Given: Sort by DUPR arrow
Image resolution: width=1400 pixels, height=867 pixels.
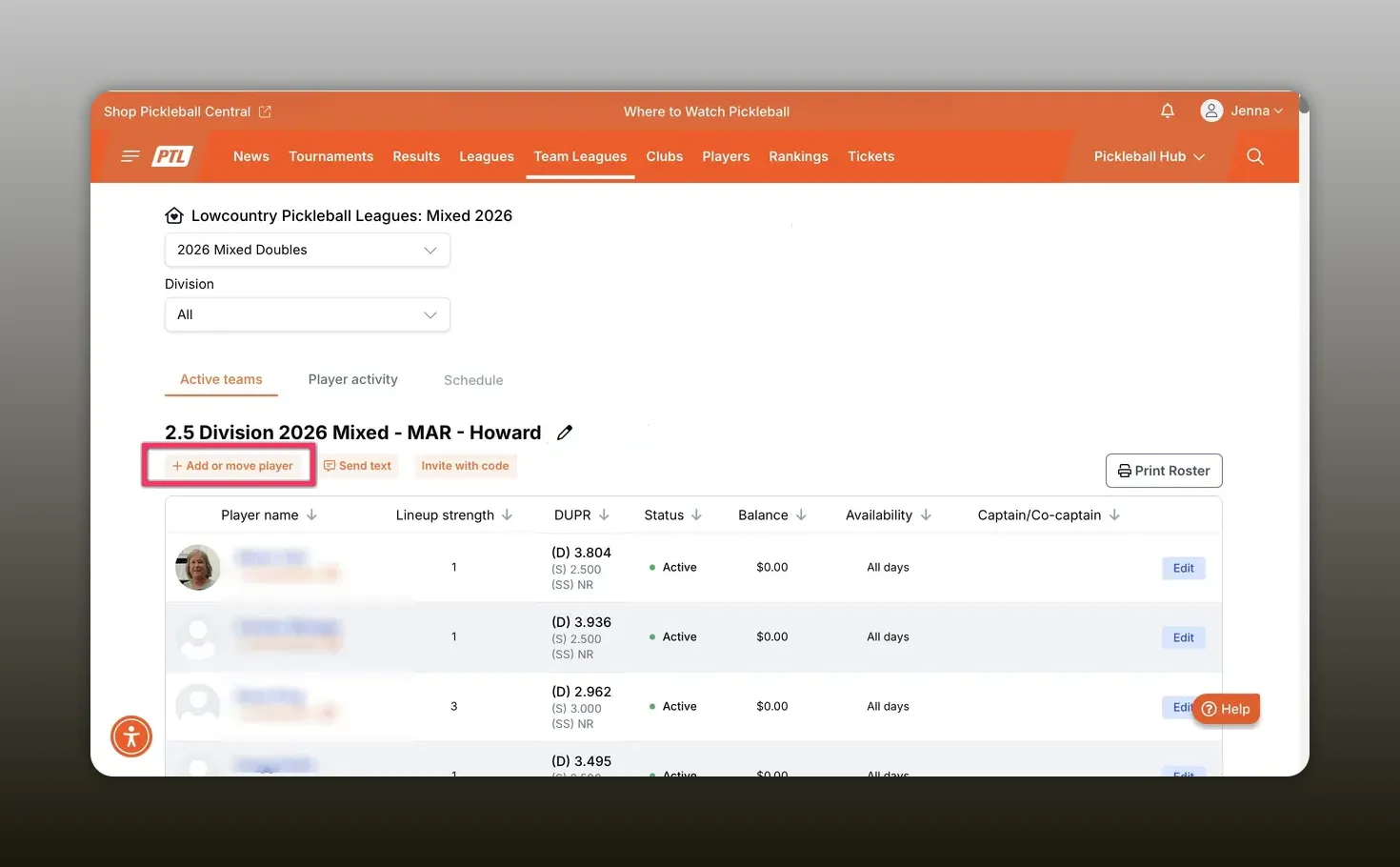Looking at the screenshot, I should click(604, 514).
